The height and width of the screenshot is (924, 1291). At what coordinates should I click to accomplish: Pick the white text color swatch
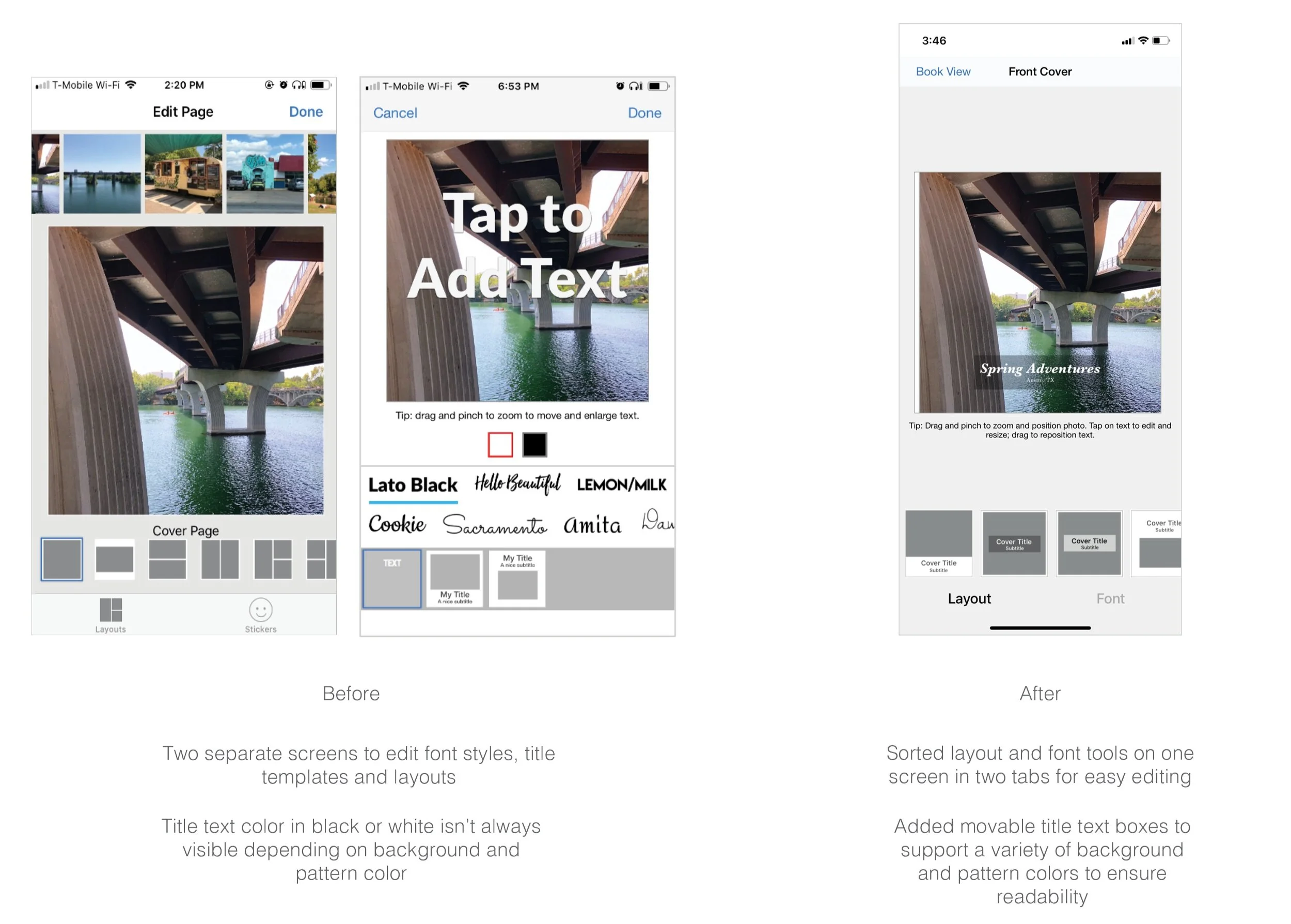coord(500,444)
